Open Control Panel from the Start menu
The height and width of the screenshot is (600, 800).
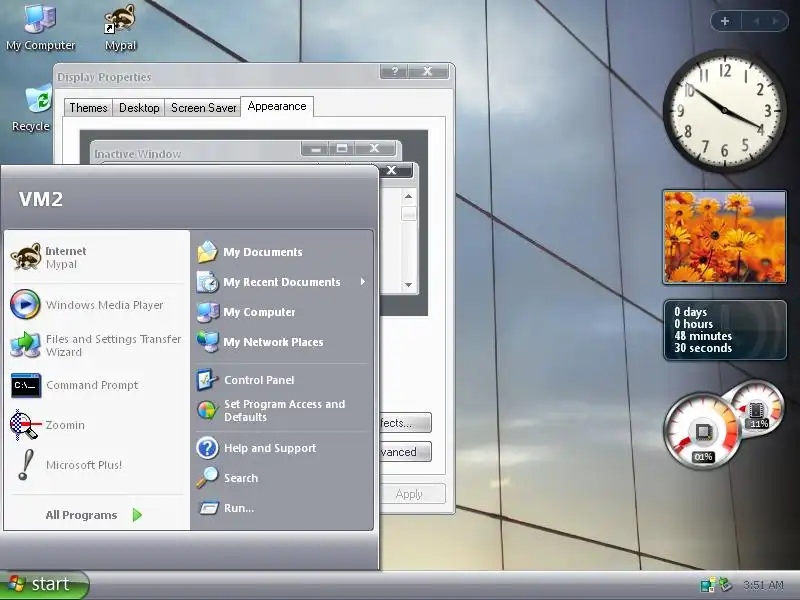pyautogui.click(x=282, y=380)
